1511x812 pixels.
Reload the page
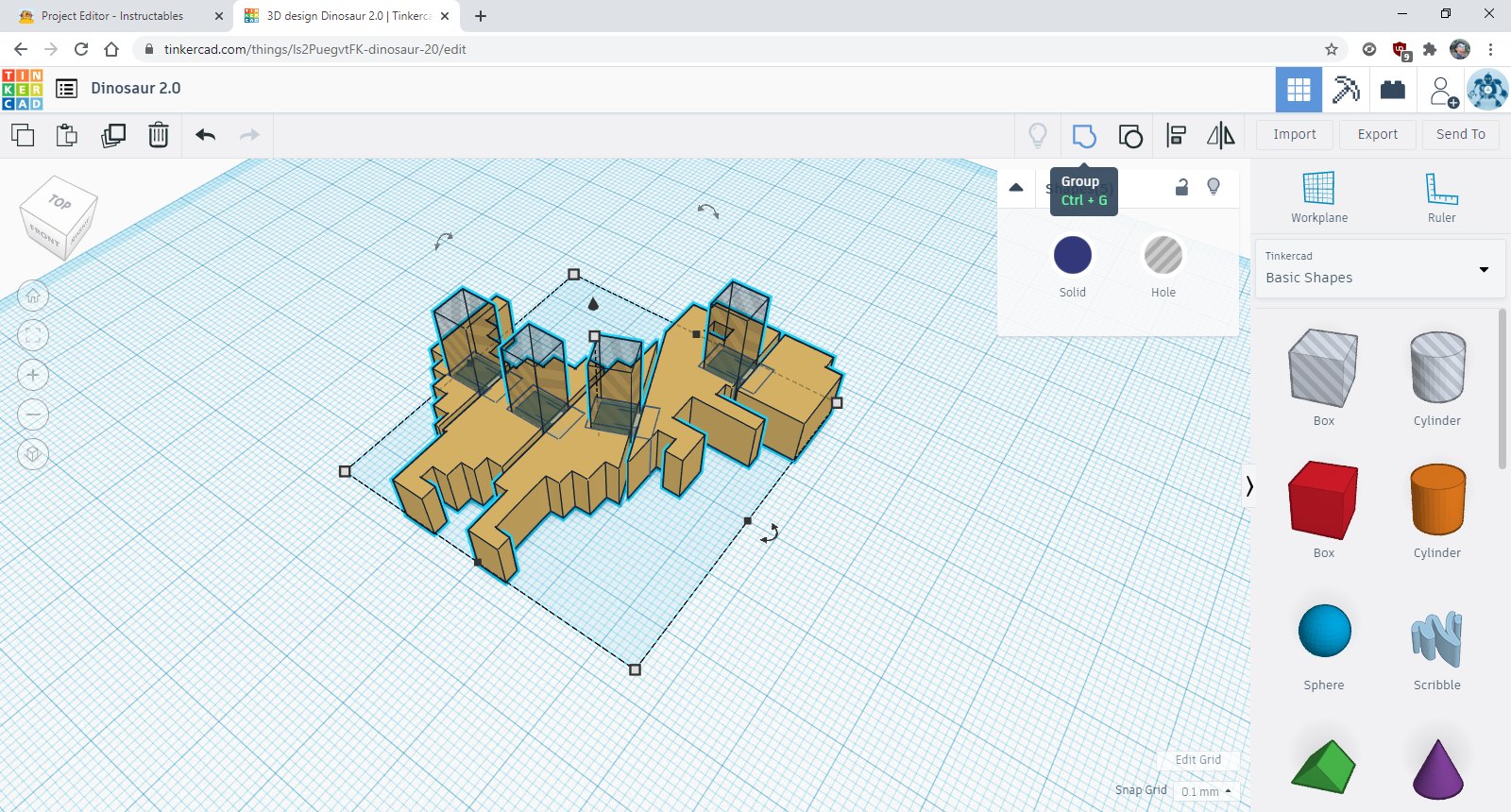(81, 49)
